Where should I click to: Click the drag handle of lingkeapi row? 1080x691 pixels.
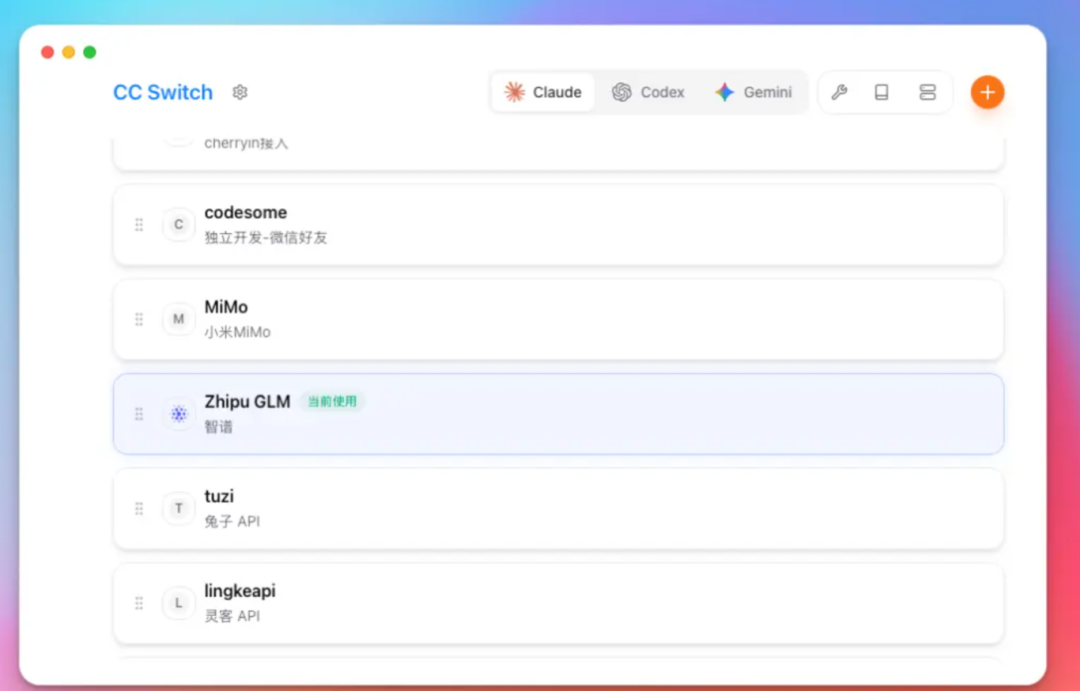[139, 603]
